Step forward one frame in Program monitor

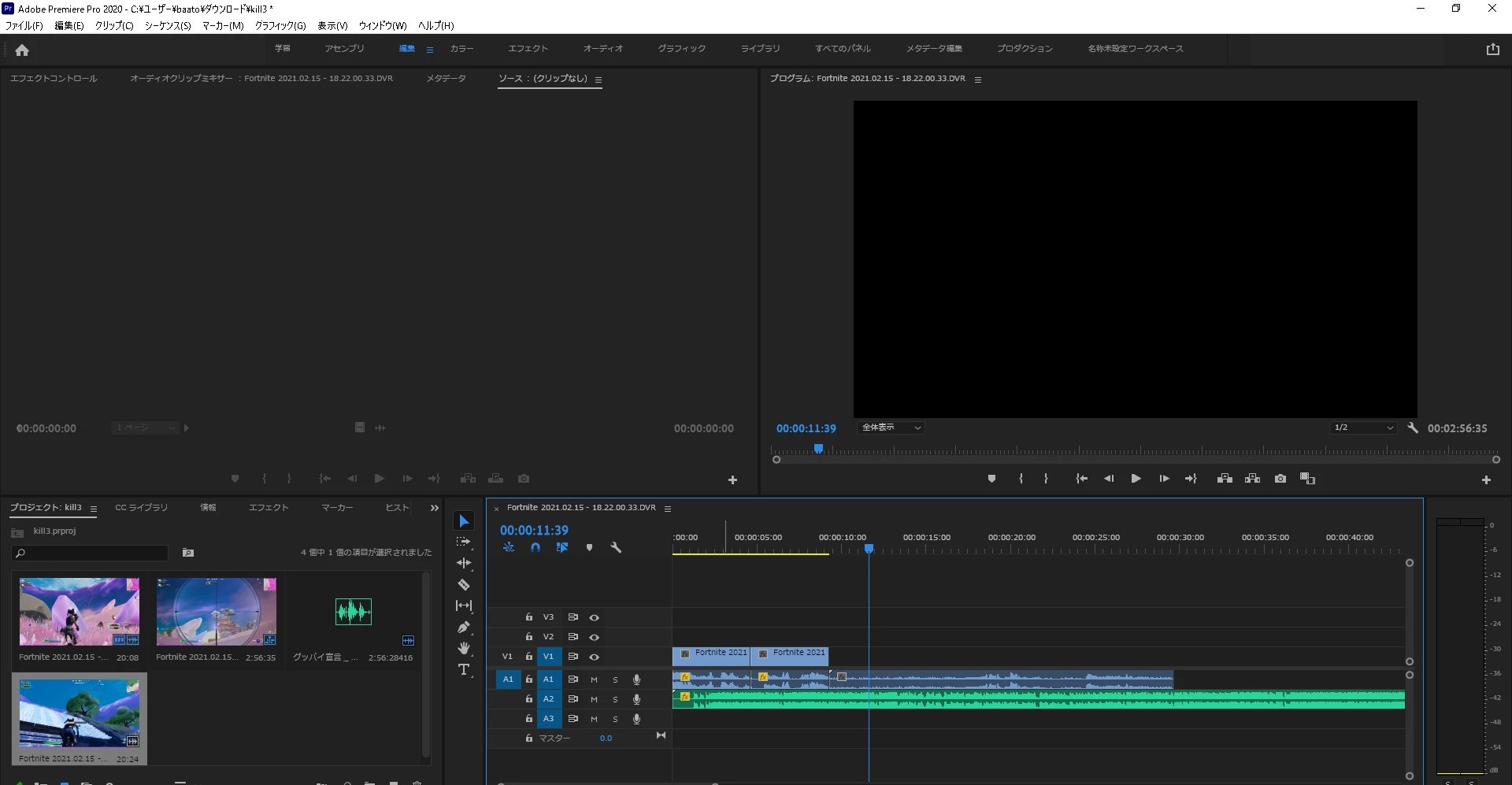[1164, 479]
